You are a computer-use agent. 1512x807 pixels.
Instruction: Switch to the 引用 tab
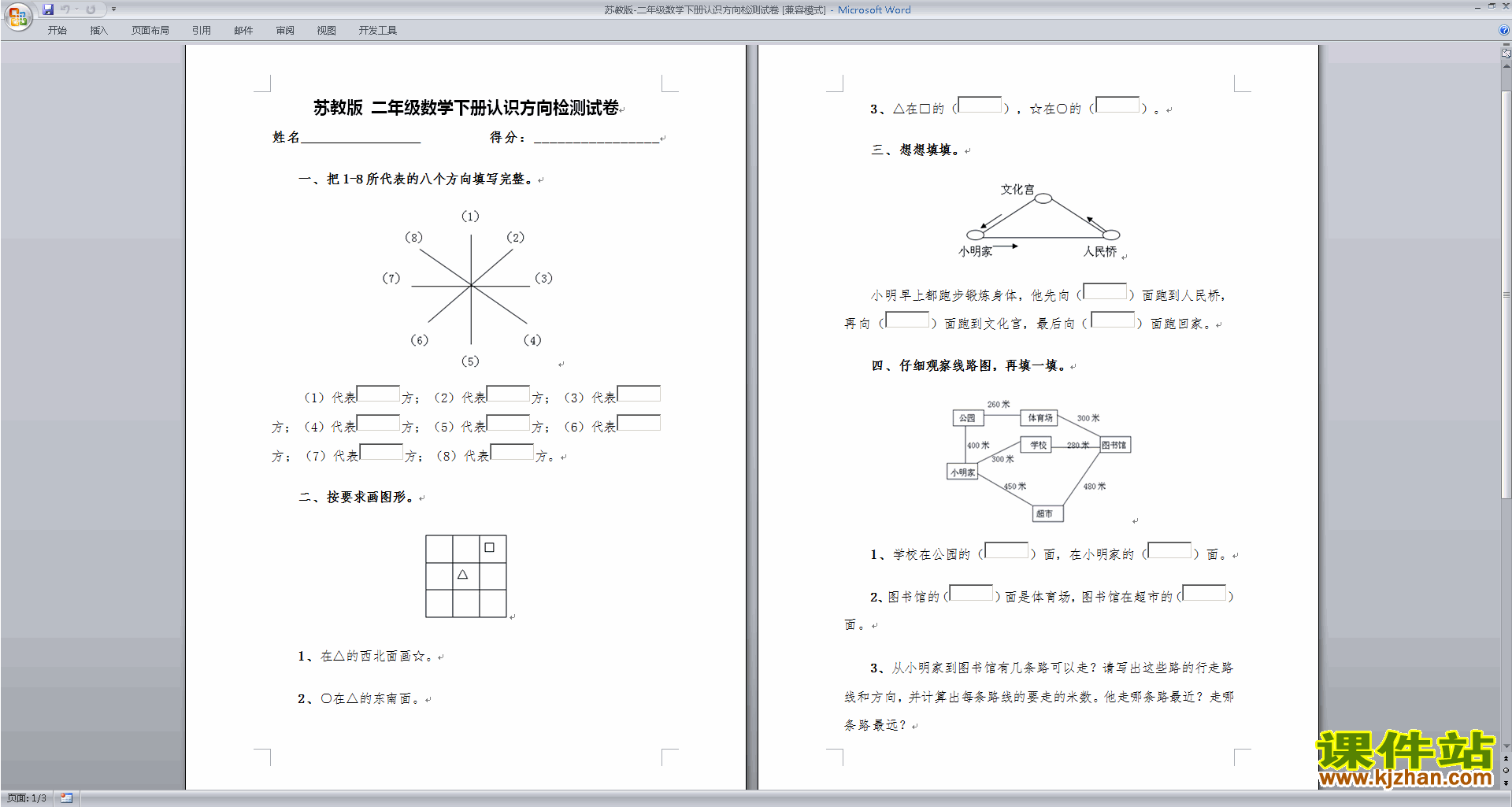pos(202,31)
